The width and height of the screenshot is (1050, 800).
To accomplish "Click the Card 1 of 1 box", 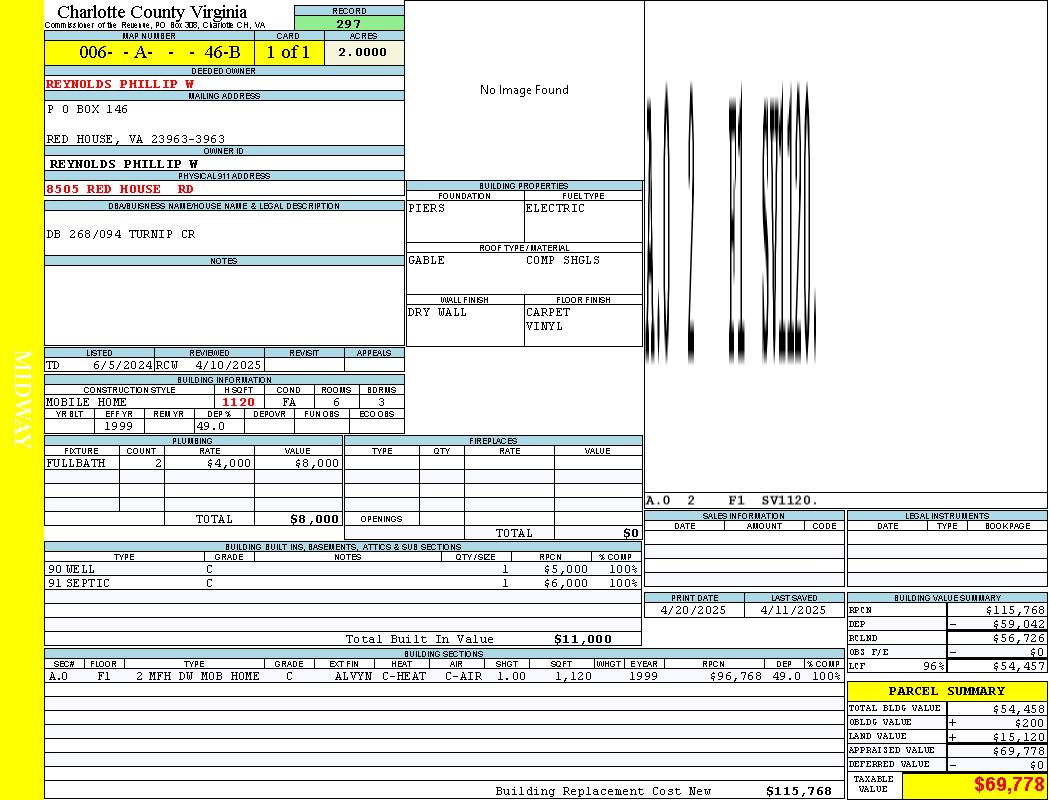I will point(289,53).
